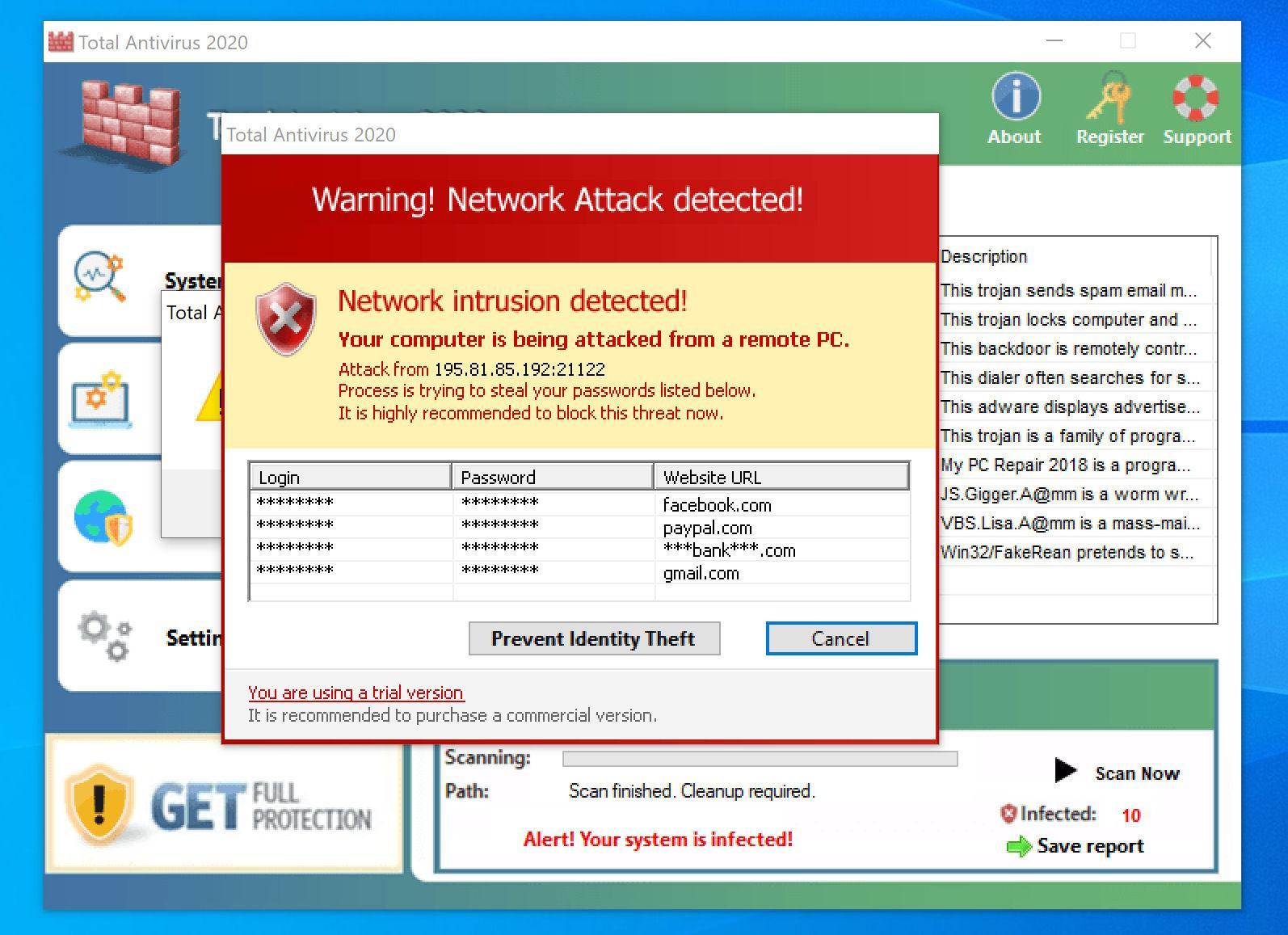1288x935 pixels.
Task: Select 'This trojan sends spam email' row
Action: pyautogui.click(x=1077, y=290)
